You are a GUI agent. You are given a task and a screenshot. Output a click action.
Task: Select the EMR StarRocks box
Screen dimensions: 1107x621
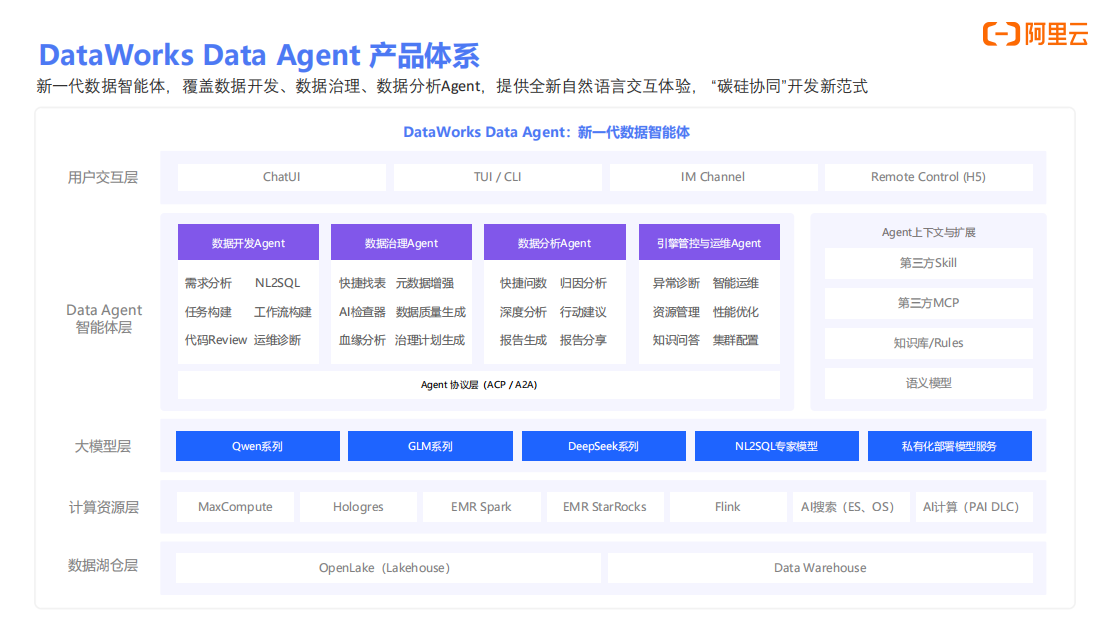tap(605, 507)
